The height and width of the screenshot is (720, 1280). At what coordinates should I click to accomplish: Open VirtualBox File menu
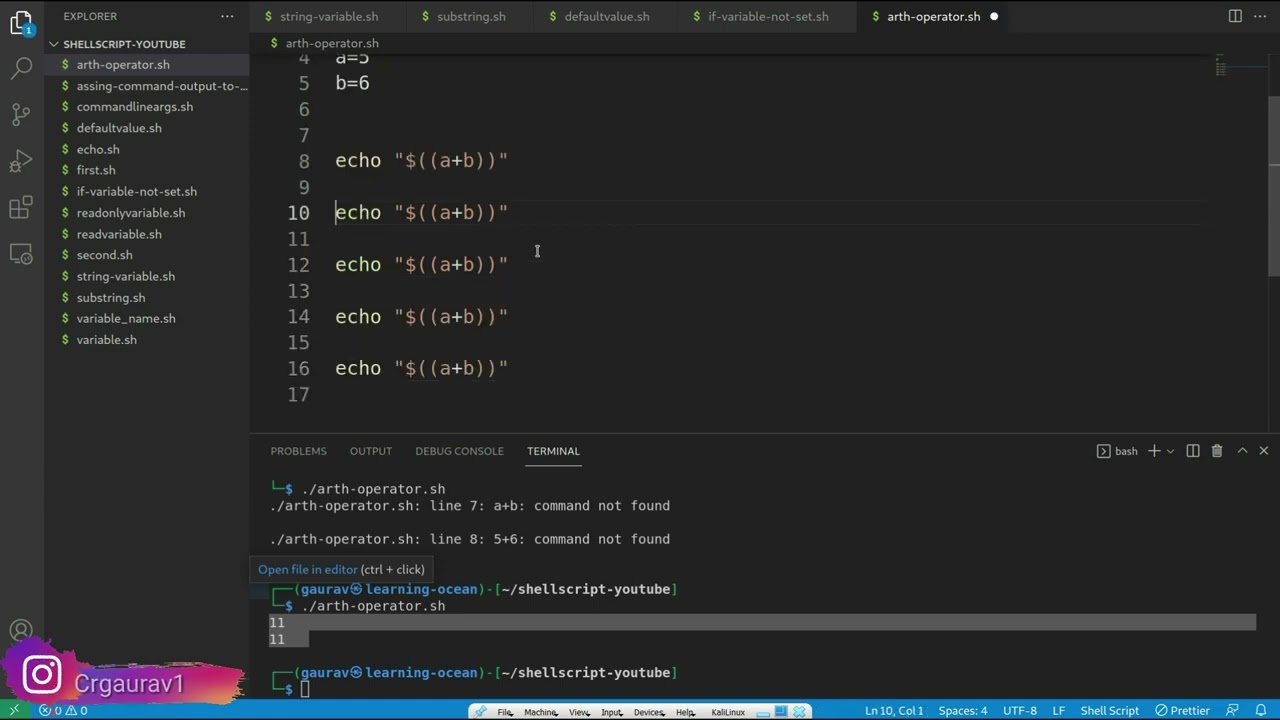click(x=505, y=712)
